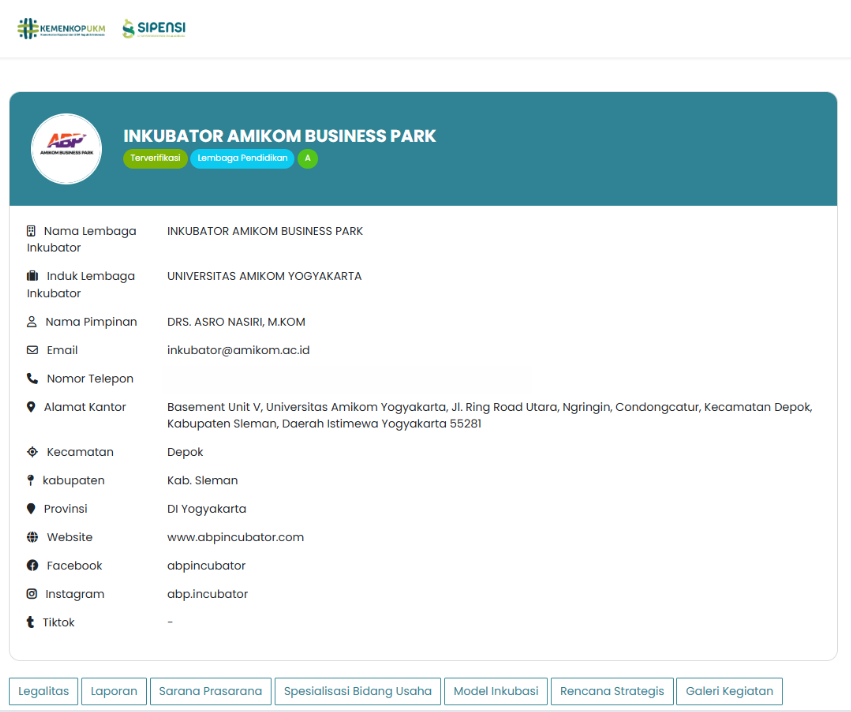Switch to Sarana Prasarana tab

pyautogui.click(x=210, y=691)
